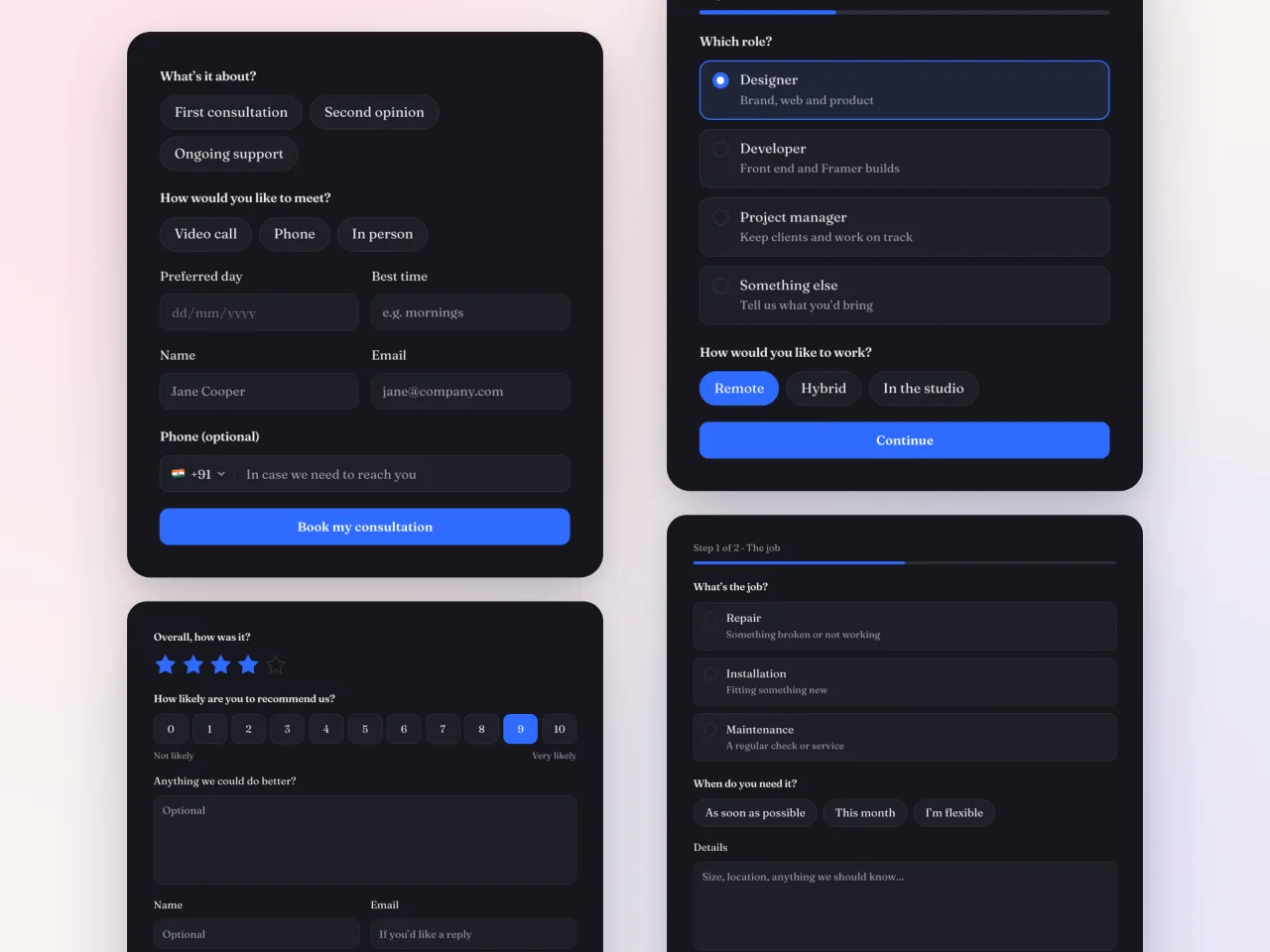
Task: Select First consultation chip
Action: [x=231, y=112]
